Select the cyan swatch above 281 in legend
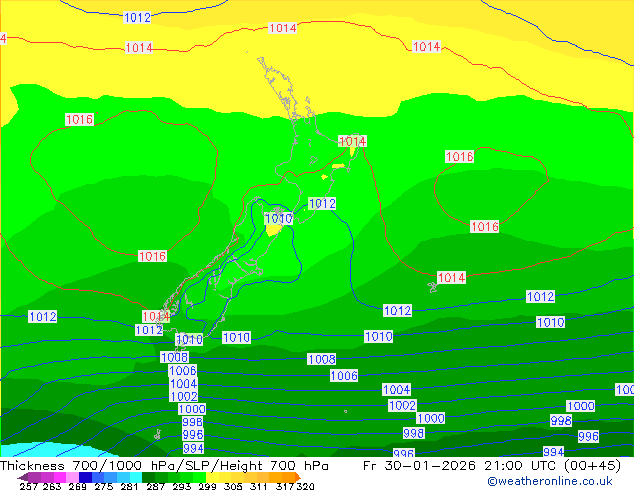Image resolution: width=634 pixels, height=490 pixels. click(136, 477)
